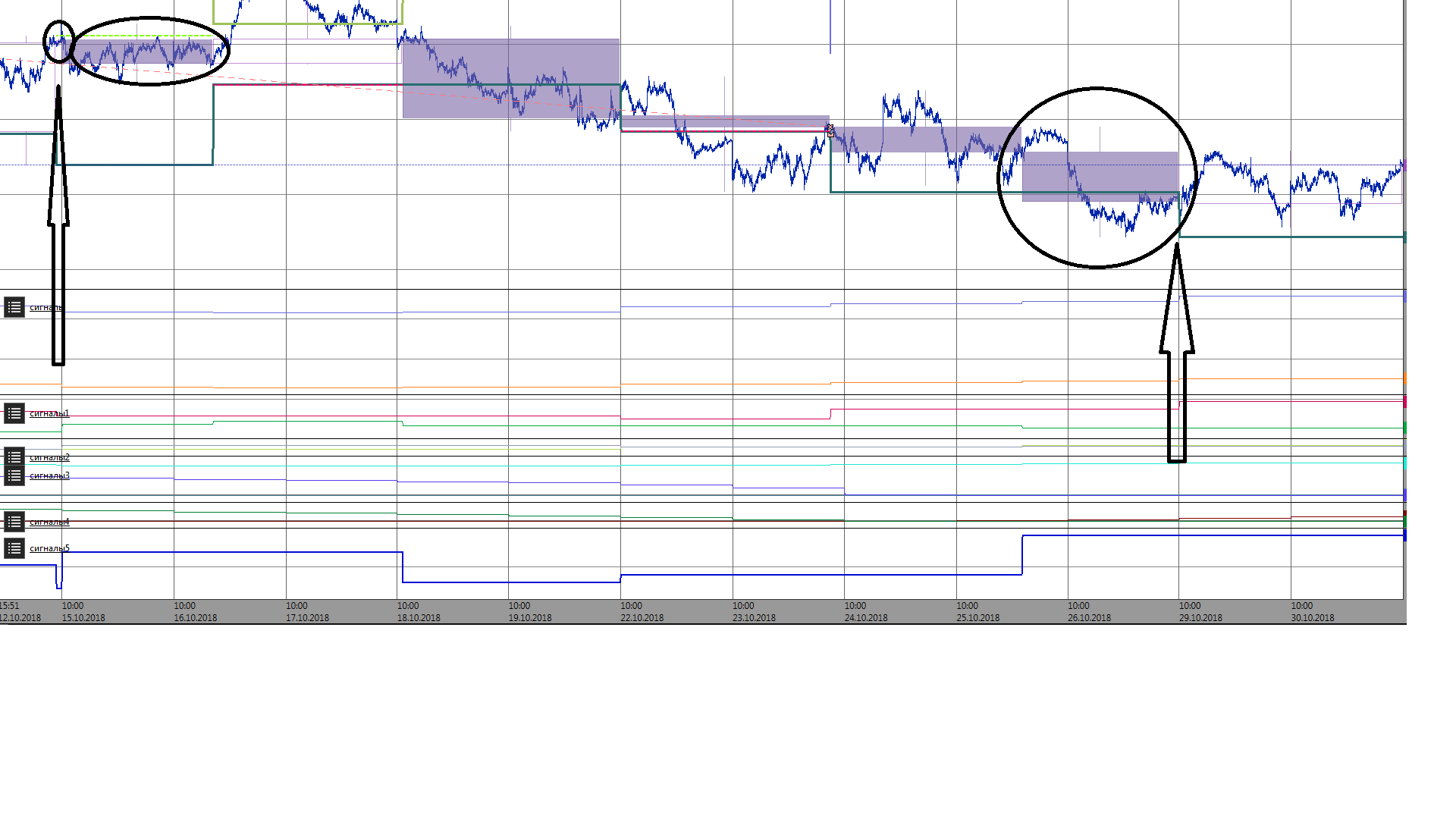Open the list icon for сигналы4
This screenshot has width=1456, height=819.
(x=14, y=522)
